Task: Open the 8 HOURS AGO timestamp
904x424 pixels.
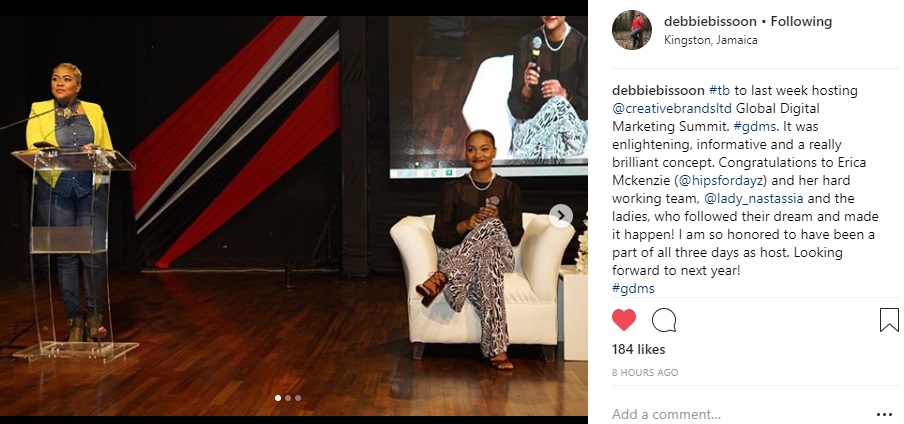Action: point(645,373)
